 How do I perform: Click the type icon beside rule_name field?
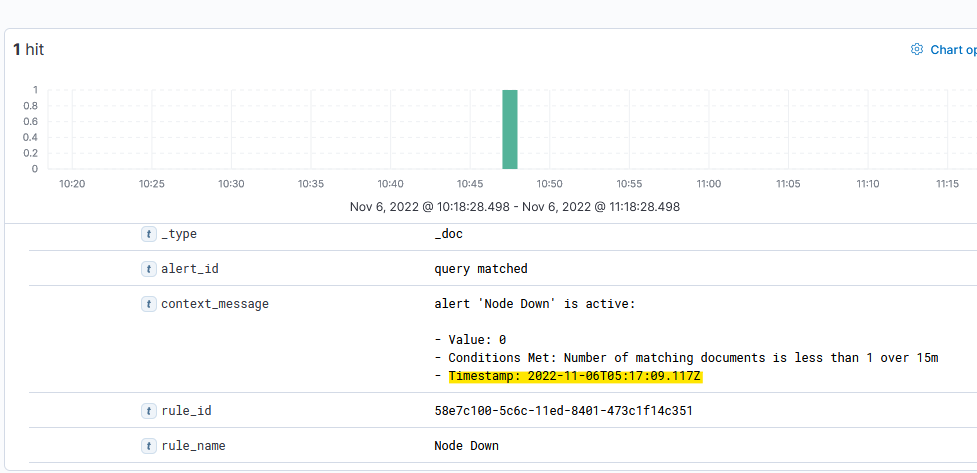[149, 446]
